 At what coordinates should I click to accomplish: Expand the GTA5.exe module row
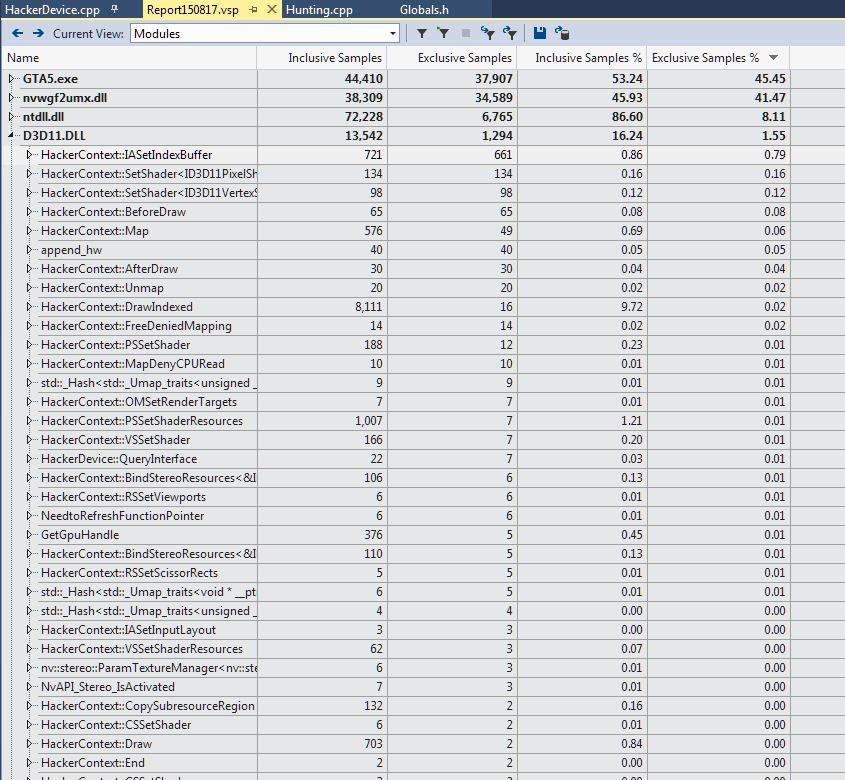coord(11,79)
